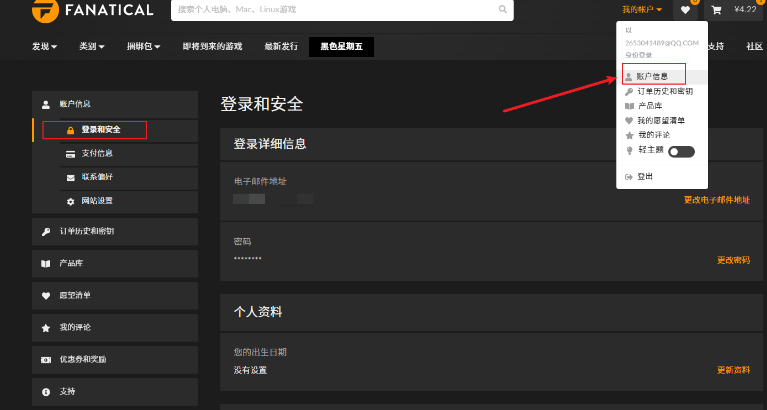Image resolution: width=767 pixels, height=410 pixels.
Task: Click the lock icon beside 登录和安全
Action: tap(70, 130)
